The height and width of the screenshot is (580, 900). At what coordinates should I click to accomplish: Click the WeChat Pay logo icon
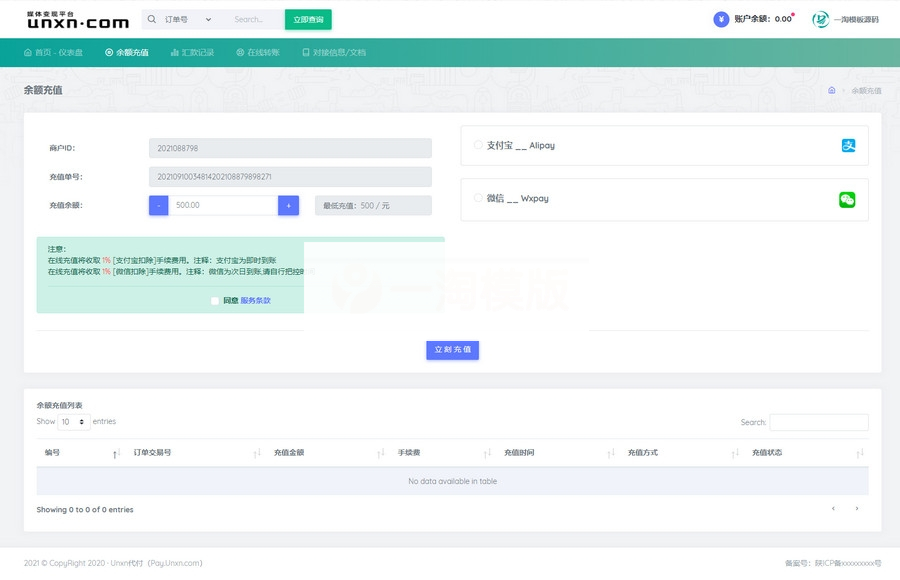847,200
